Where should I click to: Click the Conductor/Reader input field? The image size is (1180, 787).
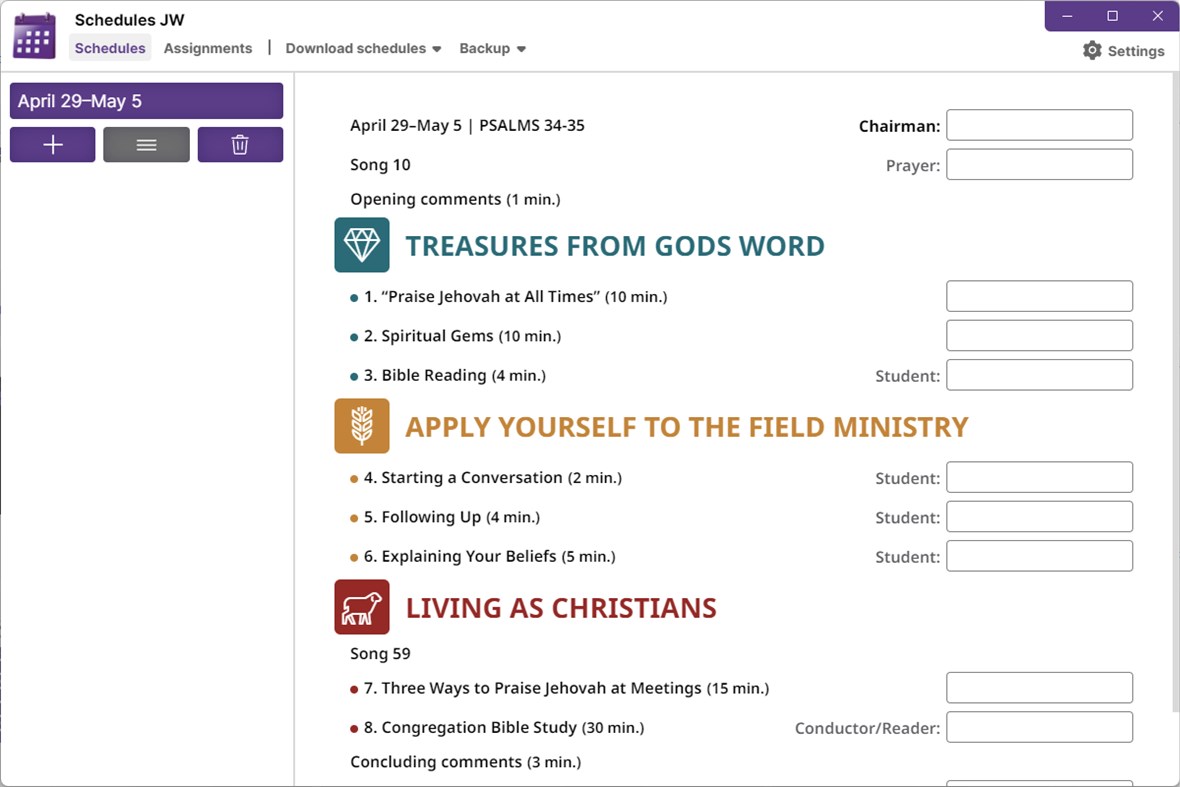[x=1039, y=727]
